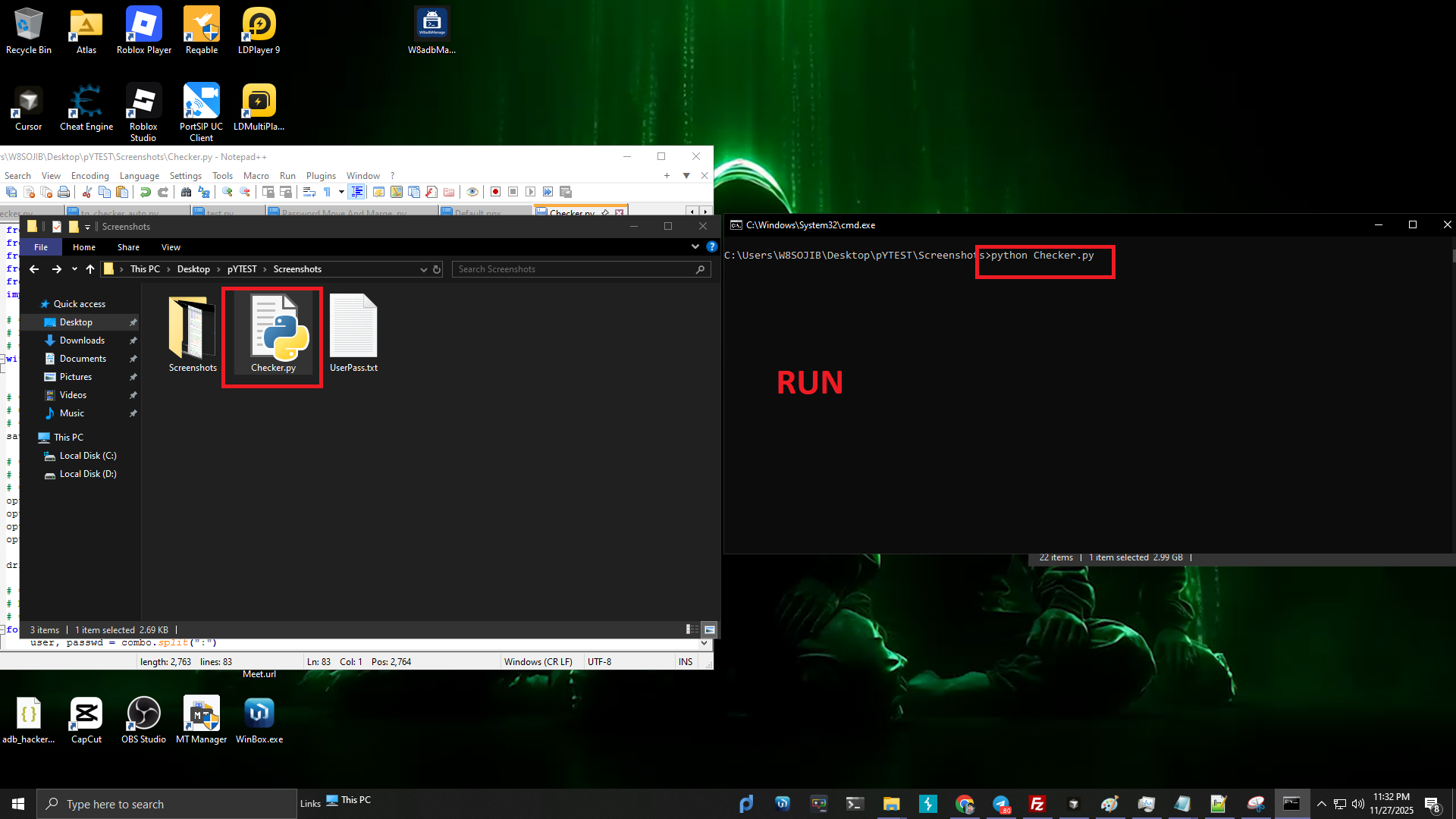Start macro recording with red record icon
Image resolution: width=1456 pixels, height=819 pixels.
[495, 192]
